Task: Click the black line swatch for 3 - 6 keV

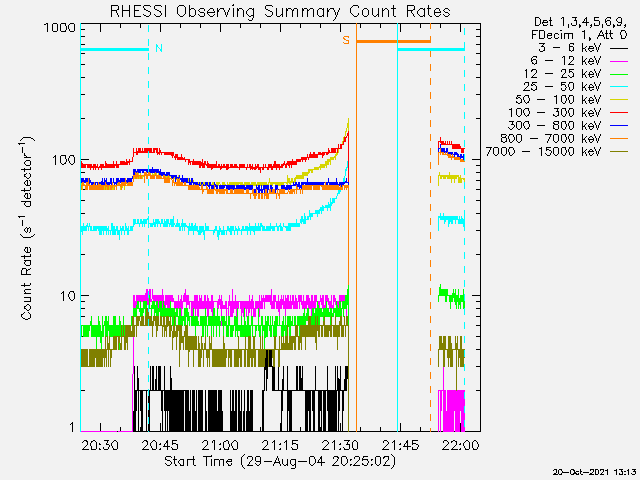Action: pos(619,48)
